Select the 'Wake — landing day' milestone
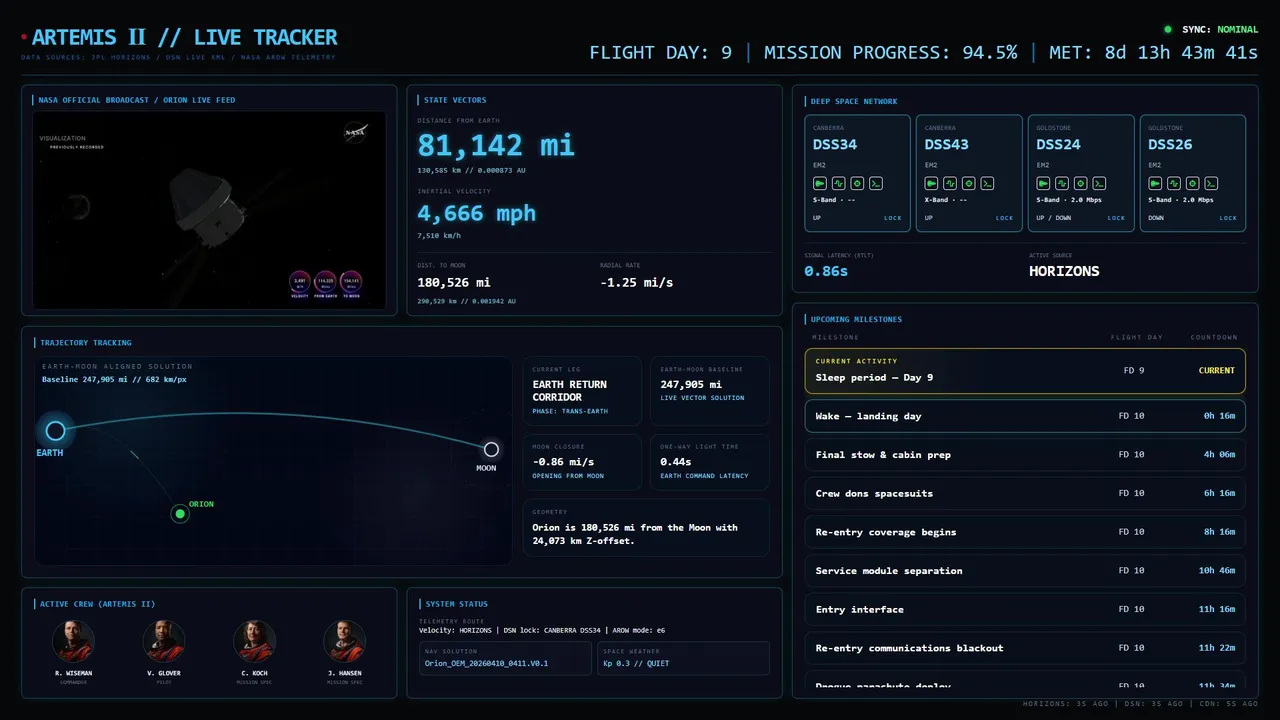This screenshot has width=1280, height=720. click(1025, 416)
